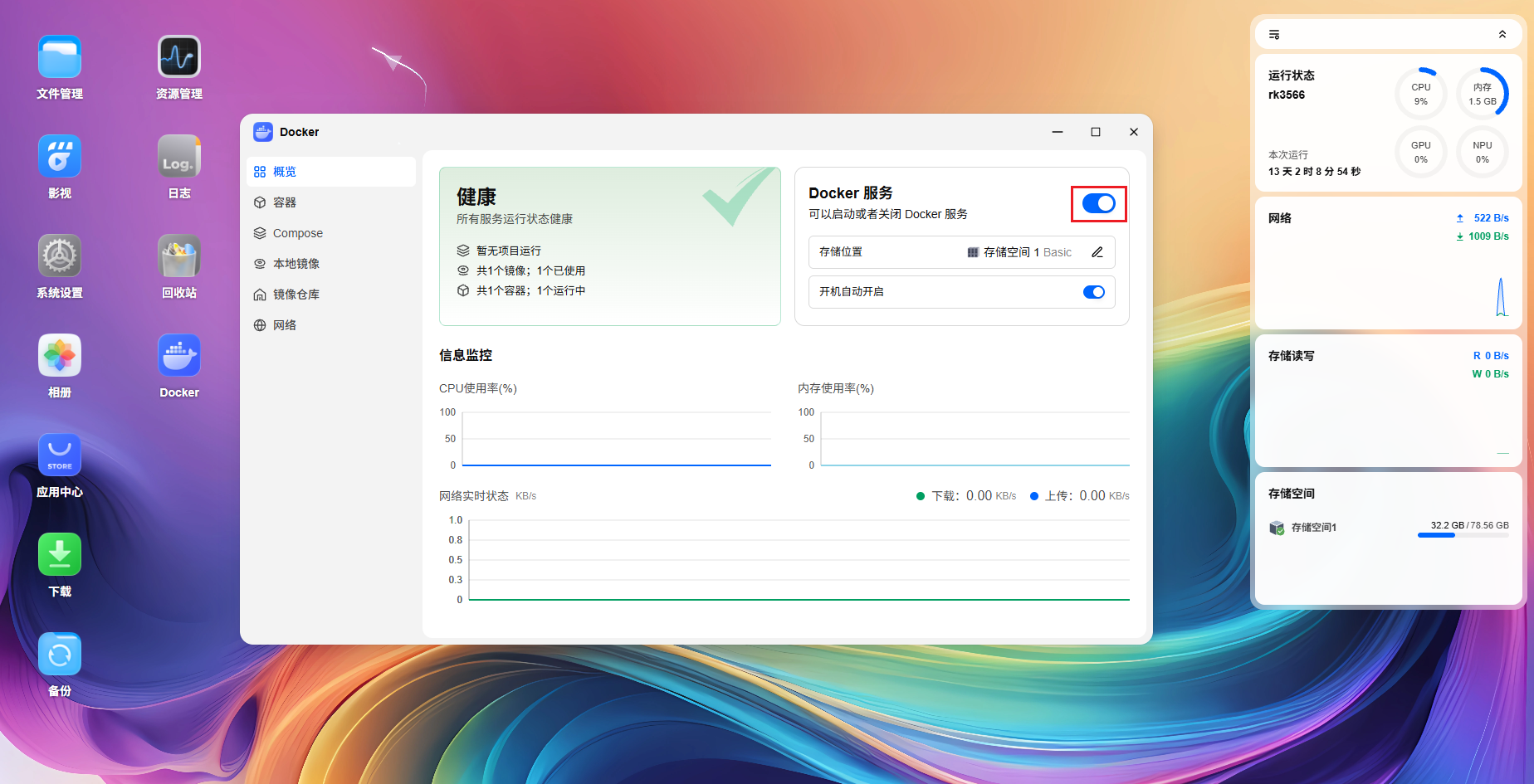
Task: Click the edit pencil for 存储位置
Action: pyautogui.click(x=1097, y=252)
